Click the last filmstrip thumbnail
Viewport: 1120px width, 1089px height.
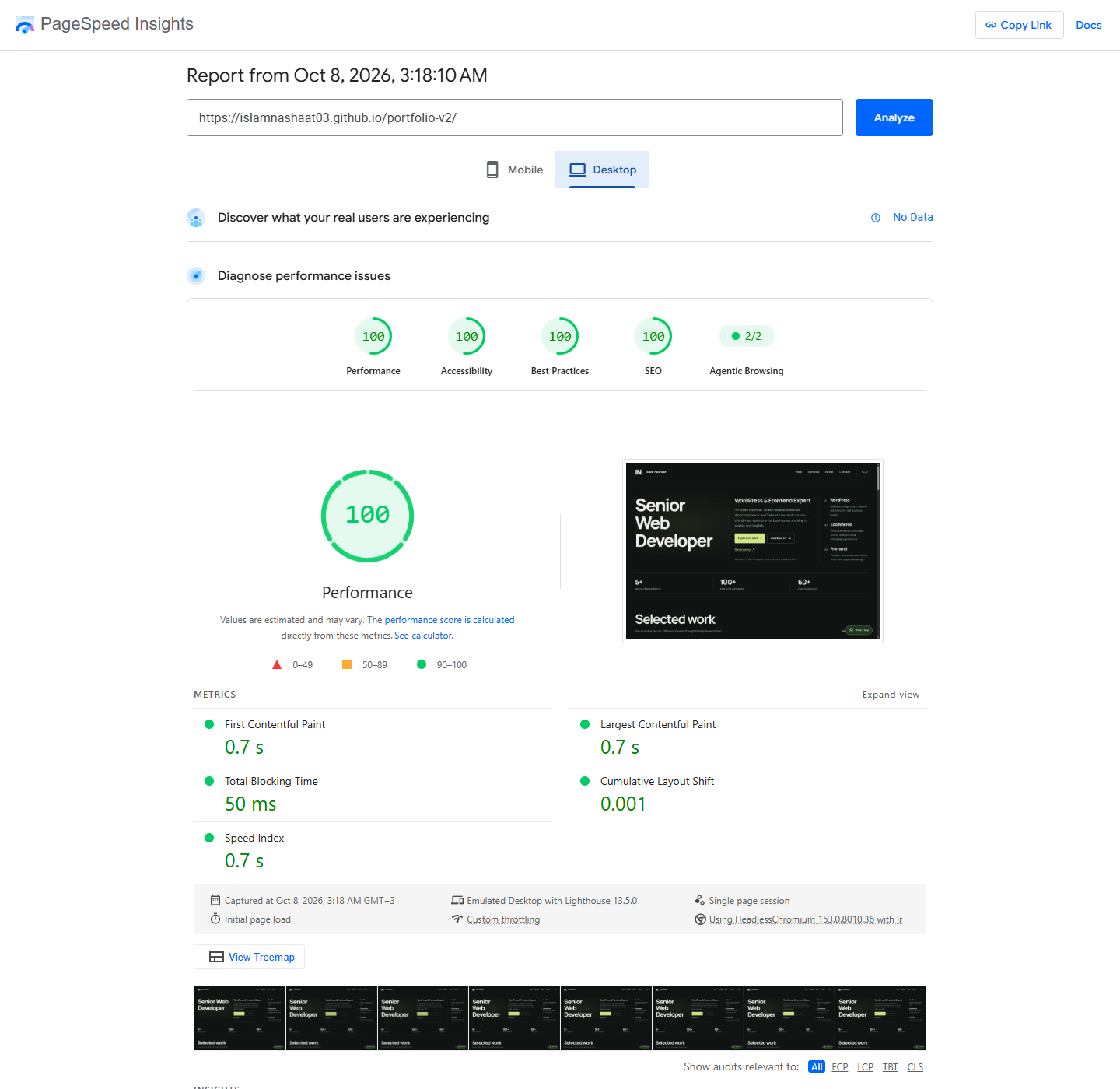[880, 1018]
